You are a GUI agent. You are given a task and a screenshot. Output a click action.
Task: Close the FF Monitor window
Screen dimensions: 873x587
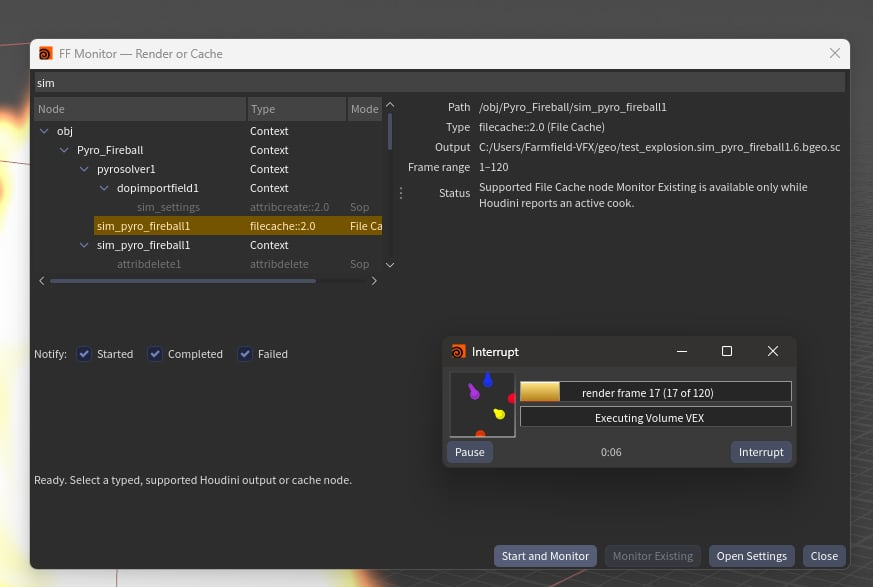coord(835,53)
